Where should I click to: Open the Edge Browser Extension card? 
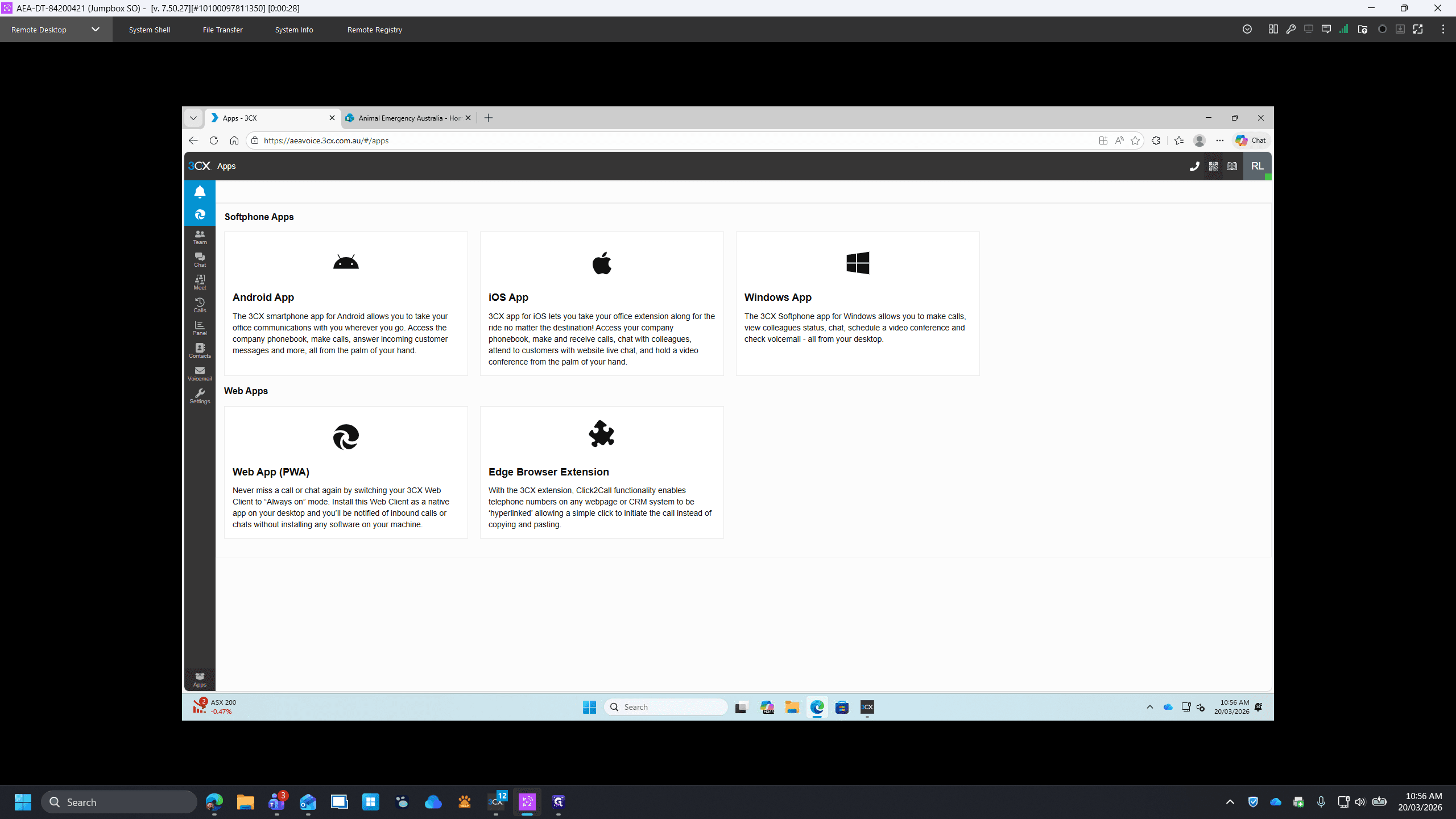point(602,472)
